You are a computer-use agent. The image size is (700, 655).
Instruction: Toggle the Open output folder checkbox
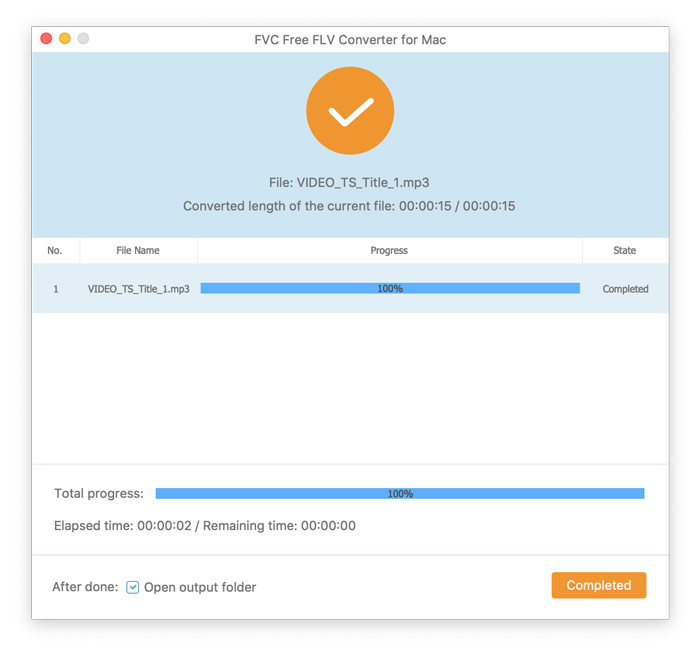click(133, 587)
